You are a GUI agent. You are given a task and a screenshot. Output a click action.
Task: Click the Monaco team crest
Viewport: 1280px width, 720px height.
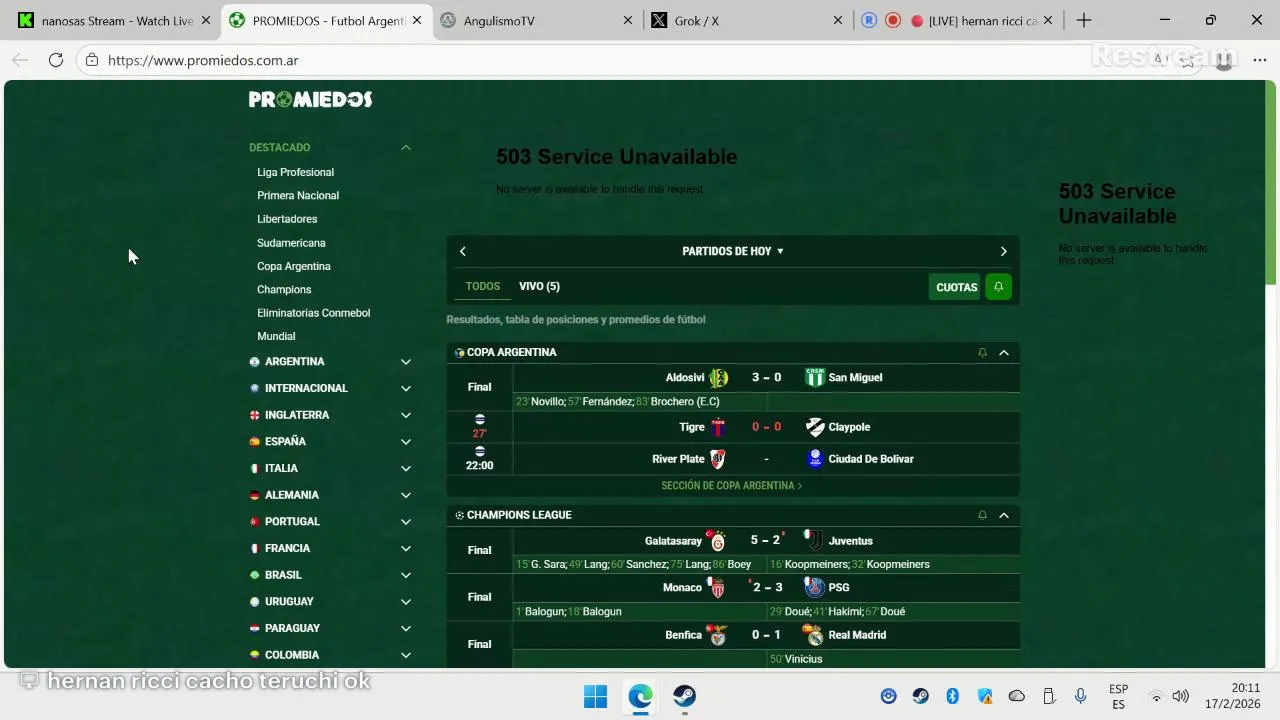717,588
